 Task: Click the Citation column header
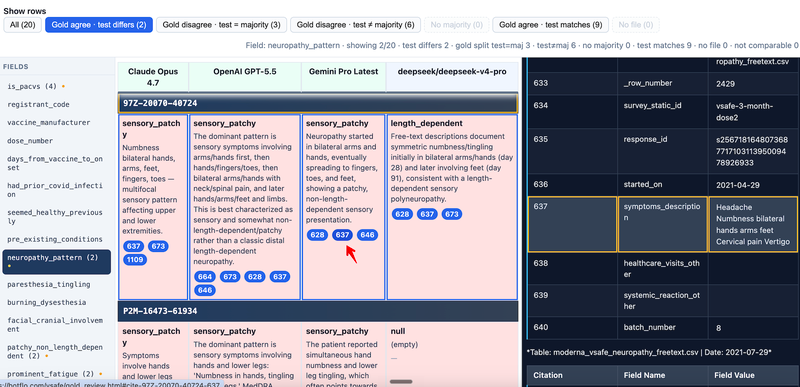point(572,375)
